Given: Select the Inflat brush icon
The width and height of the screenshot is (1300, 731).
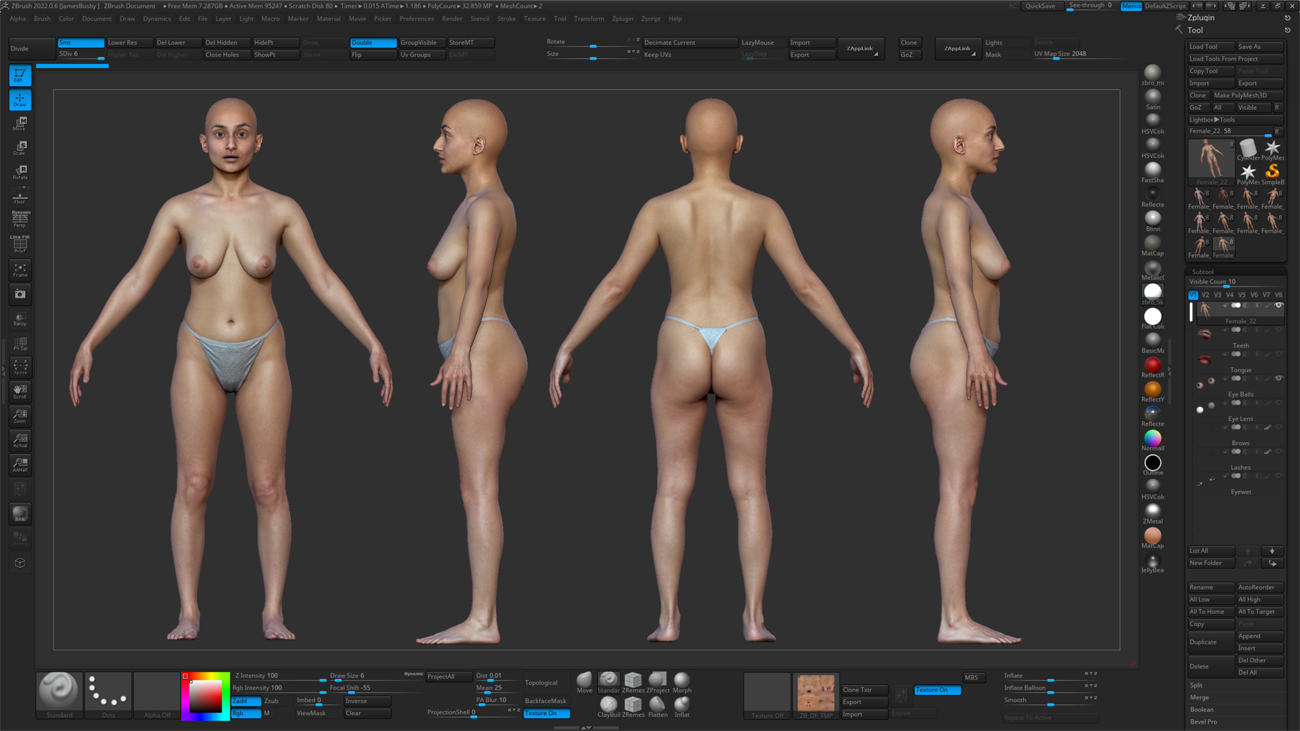Looking at the screenshot, I should pos(681,707).
